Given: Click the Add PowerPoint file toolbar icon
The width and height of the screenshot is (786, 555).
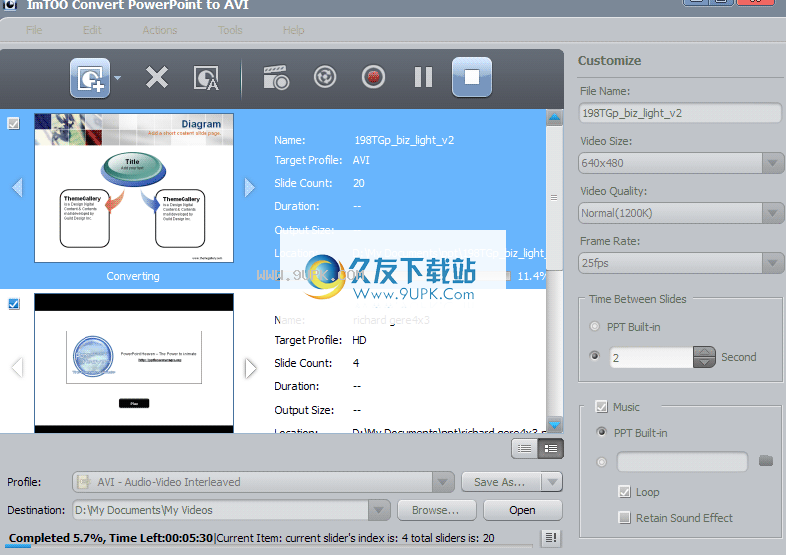Looking at the screenshot, I should [x=90, y=78].
